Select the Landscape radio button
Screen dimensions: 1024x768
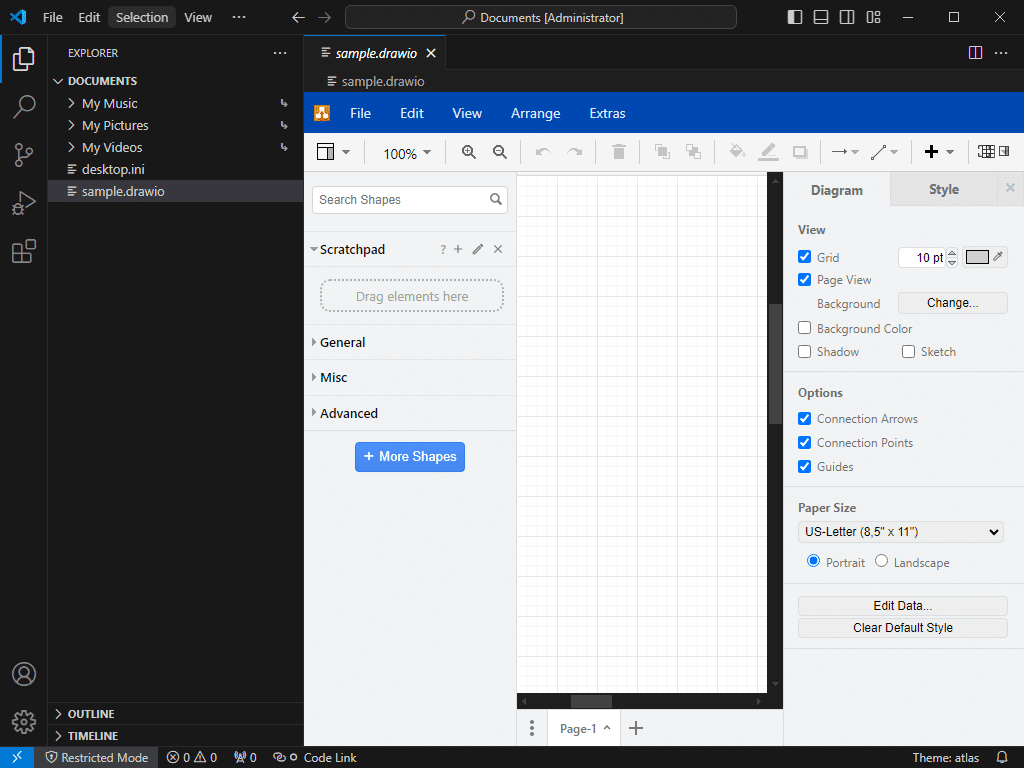[882, 561]
